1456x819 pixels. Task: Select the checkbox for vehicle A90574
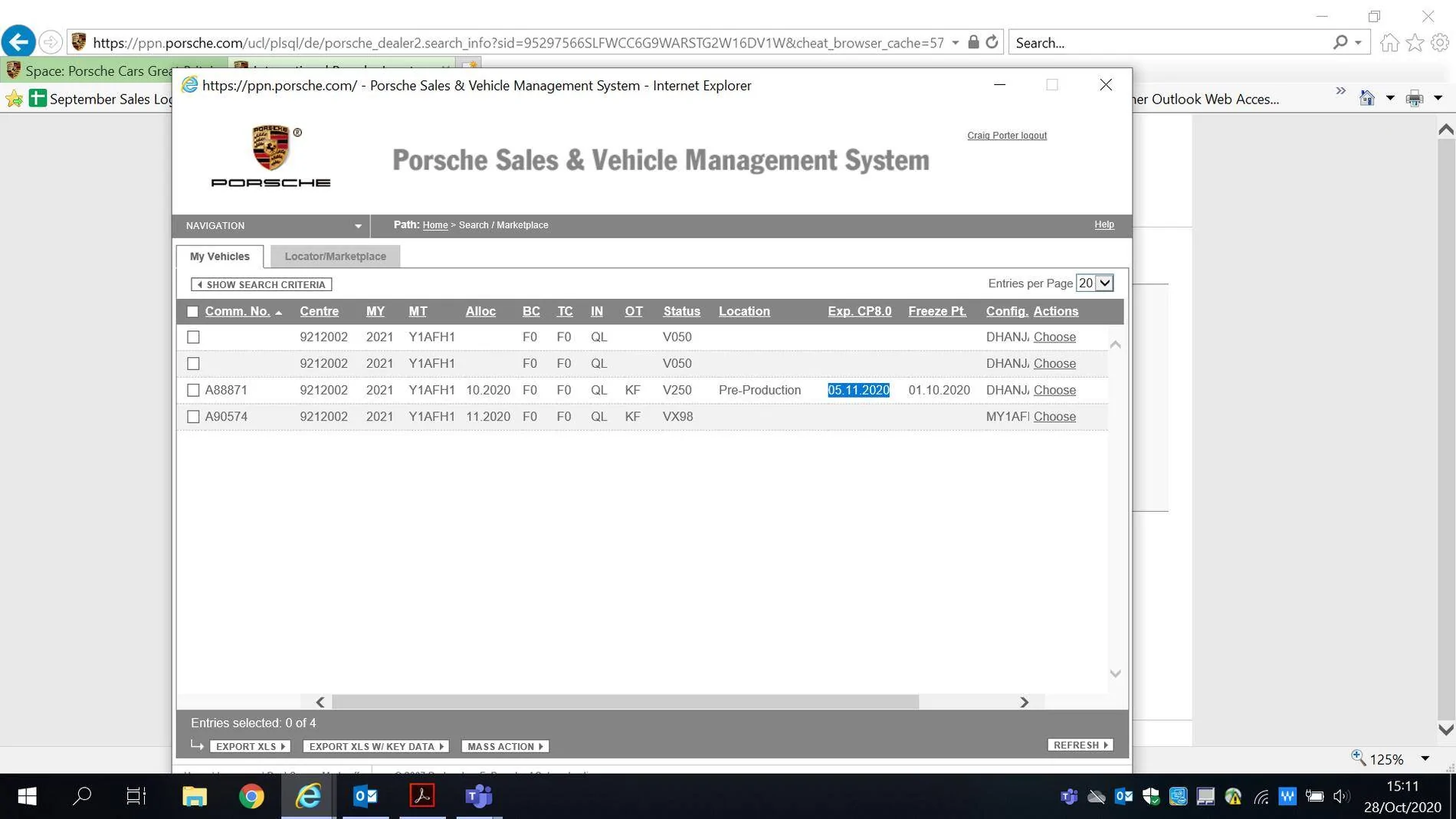tap(193, 417)
